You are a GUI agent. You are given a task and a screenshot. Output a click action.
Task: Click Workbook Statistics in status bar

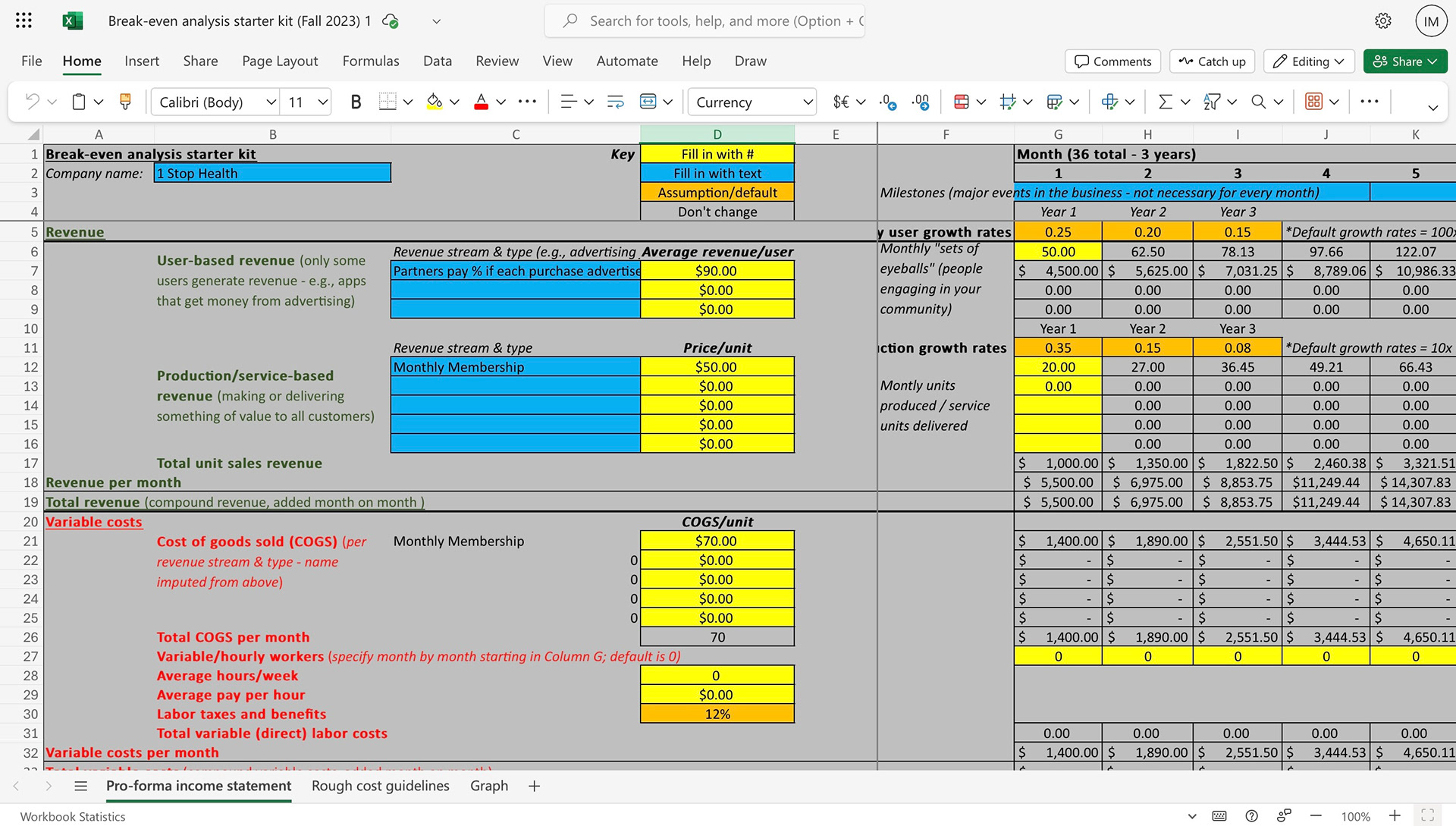coord(73,816)
